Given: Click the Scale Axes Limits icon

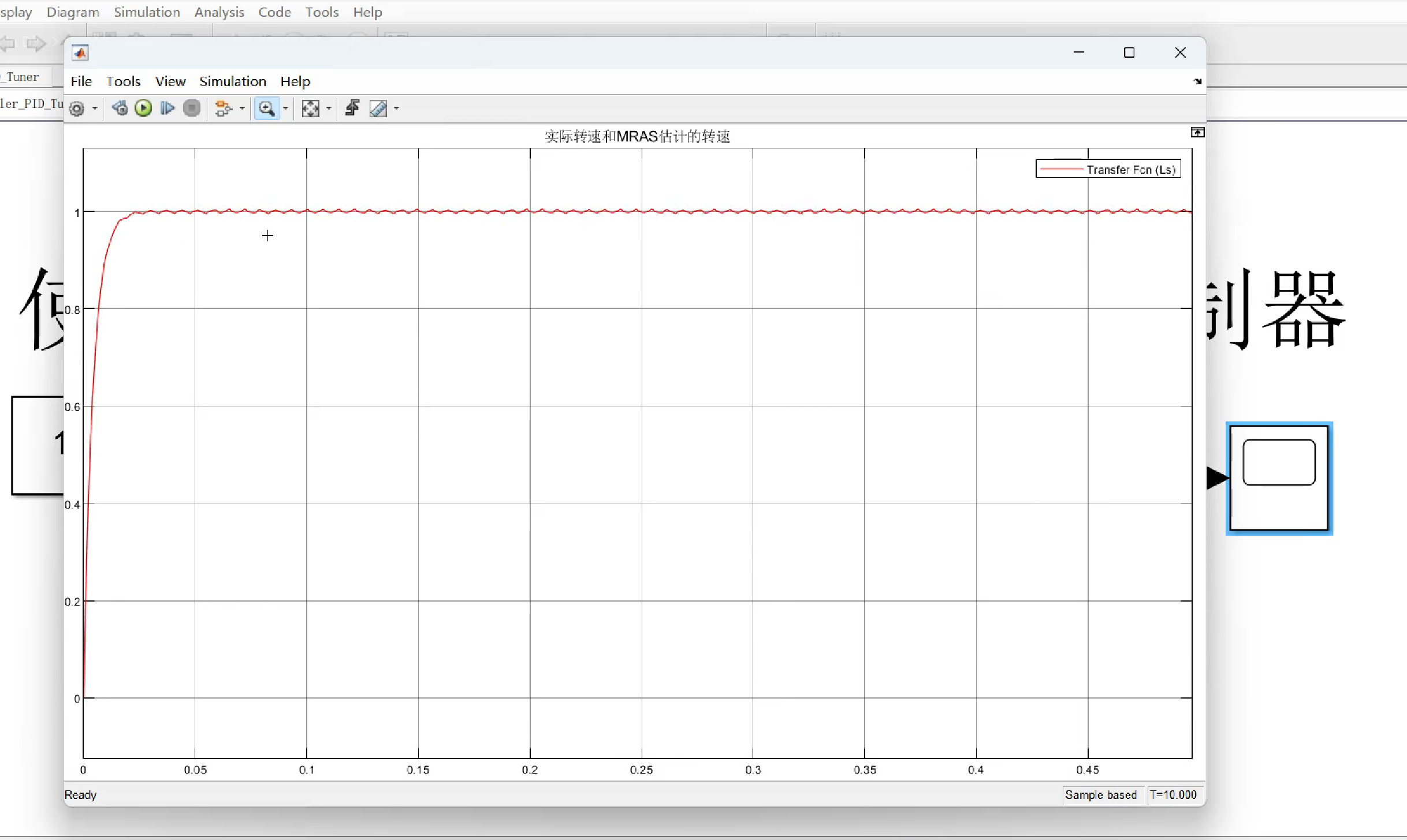Looking at the screenshot, I should click(311, 108).
